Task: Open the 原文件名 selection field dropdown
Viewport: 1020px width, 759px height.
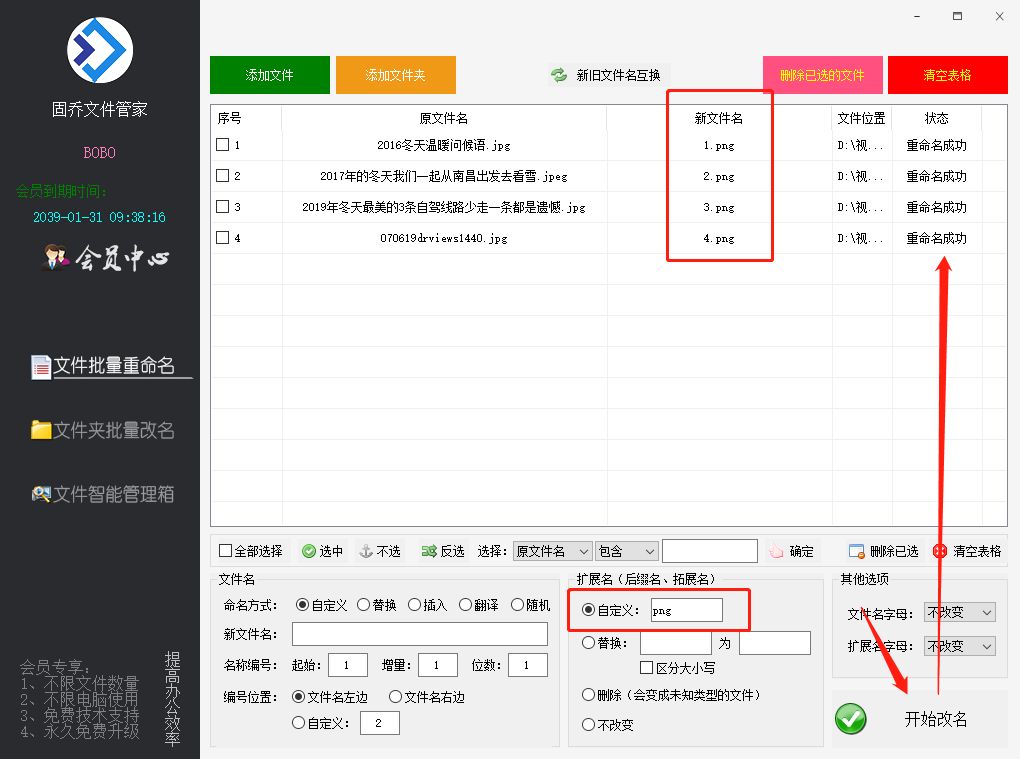Action: pos(553,550)
